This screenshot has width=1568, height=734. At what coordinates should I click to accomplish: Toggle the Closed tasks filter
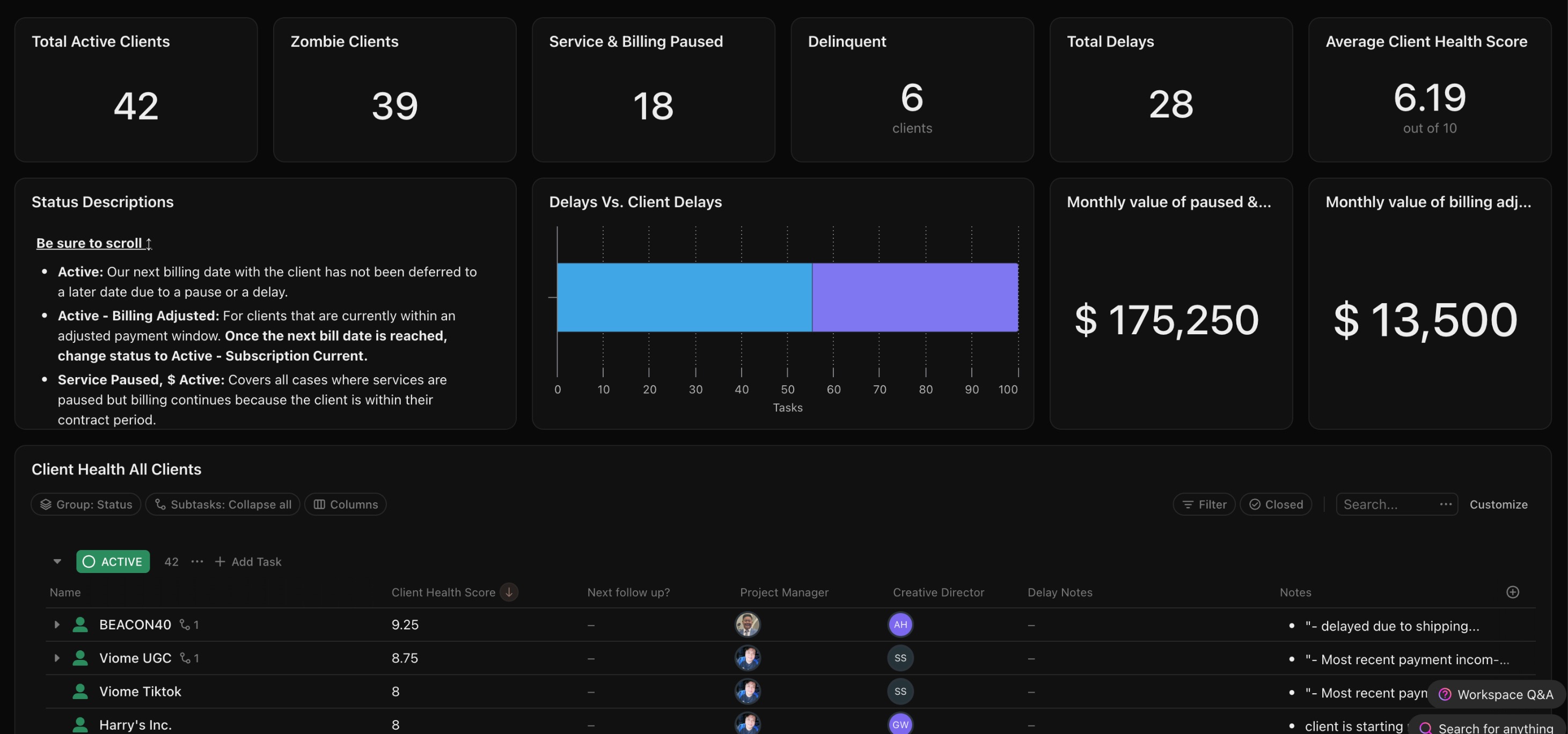tap(1276, 504)
